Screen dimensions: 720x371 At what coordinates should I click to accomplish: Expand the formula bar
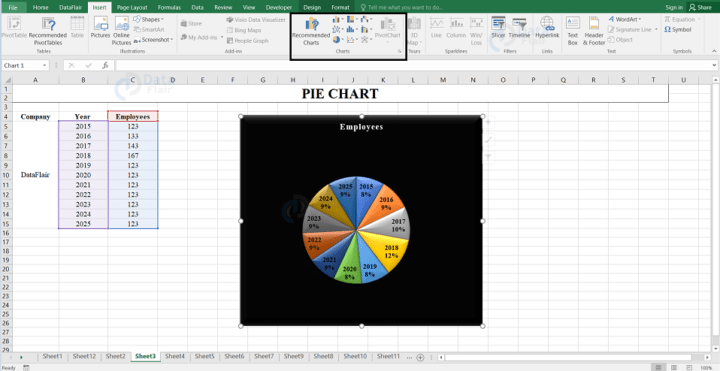tap(714, 66)
